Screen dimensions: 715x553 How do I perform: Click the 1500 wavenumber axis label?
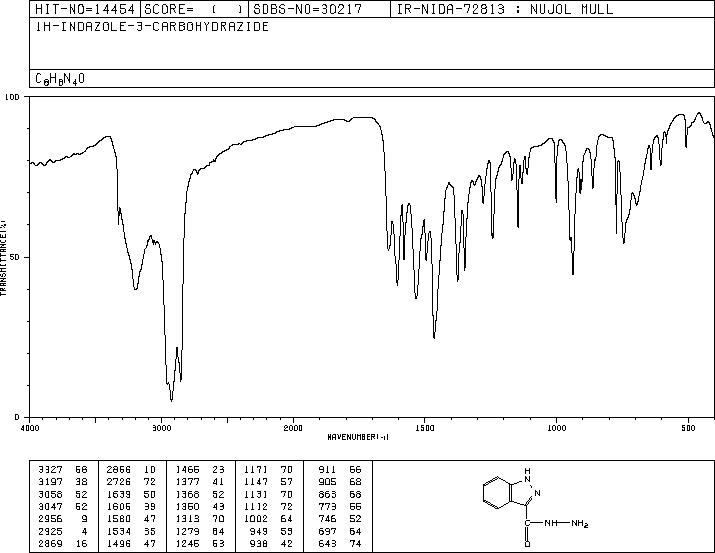pos(425,428)
